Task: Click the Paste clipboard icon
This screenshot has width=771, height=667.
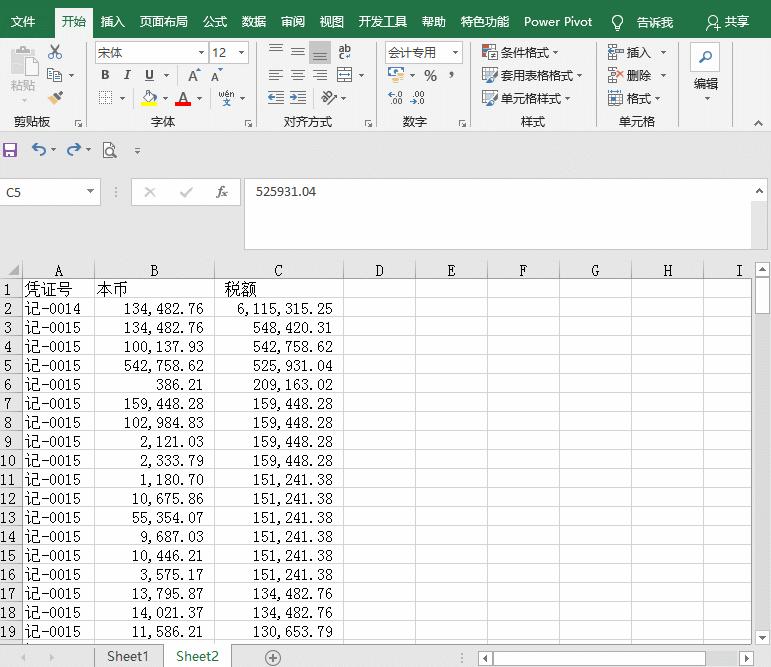Action: (x=23, y=61)
